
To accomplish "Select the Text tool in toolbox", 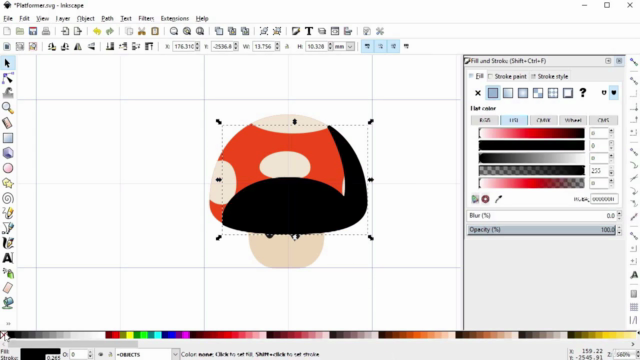I will (x=7, y=258).
